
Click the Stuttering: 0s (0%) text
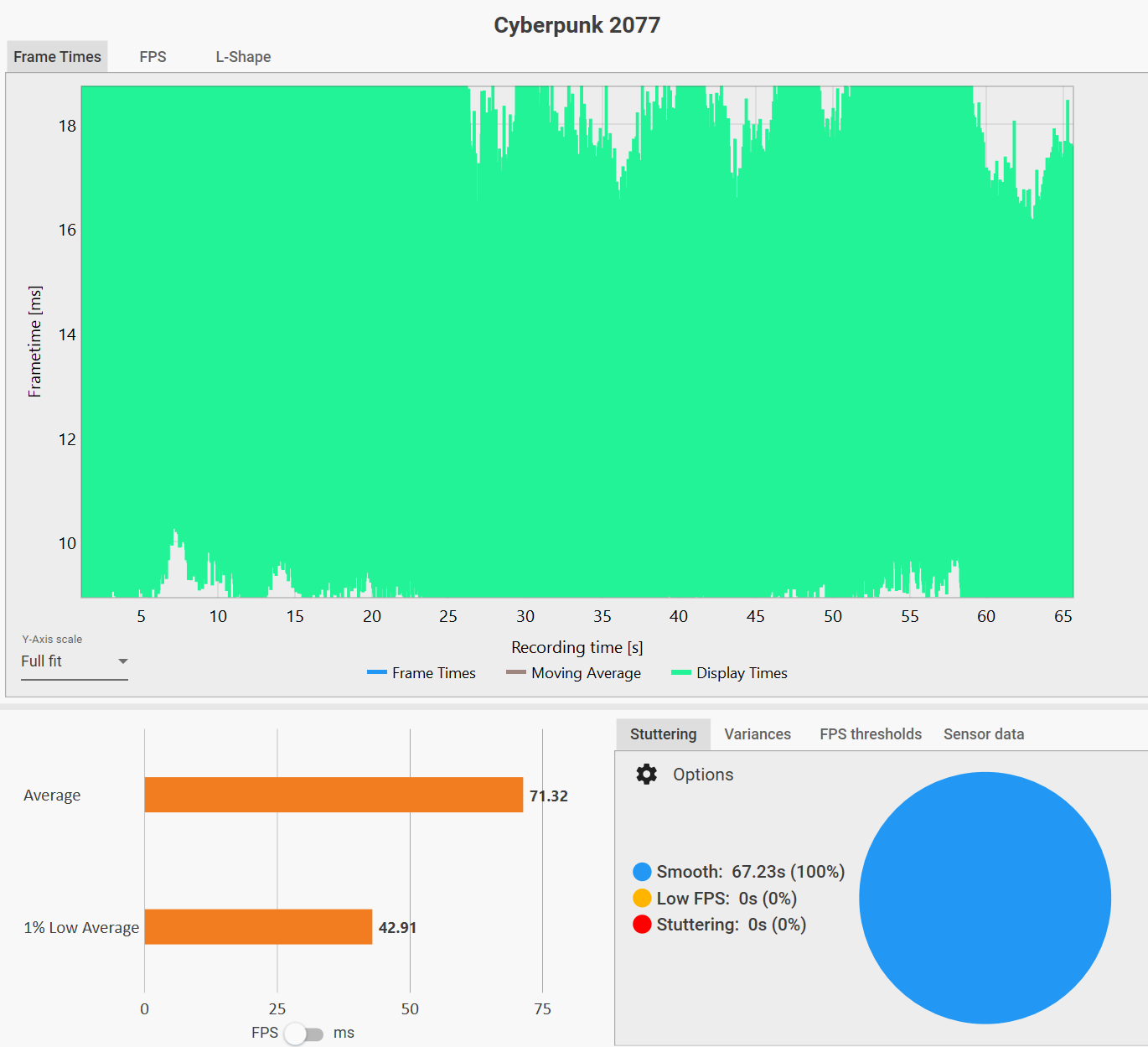(732, 925)
